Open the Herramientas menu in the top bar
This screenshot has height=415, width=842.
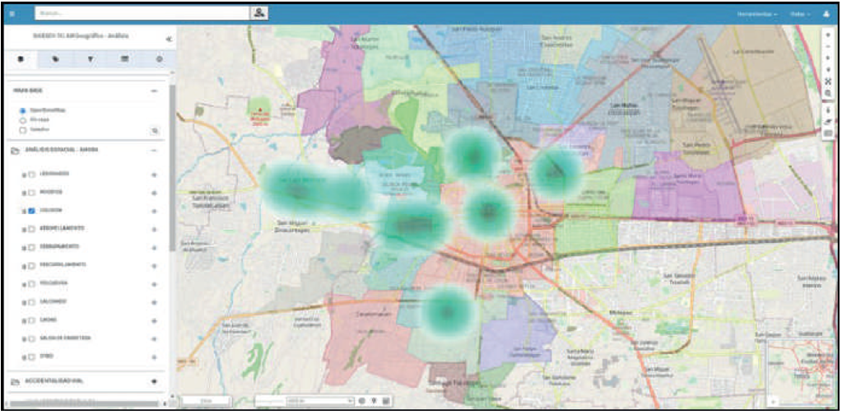[x=759, y=14]
